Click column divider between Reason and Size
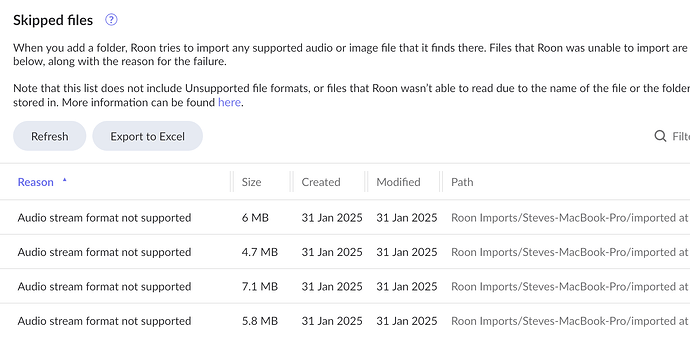Screen dimensions: 690x362 [232, 182]
